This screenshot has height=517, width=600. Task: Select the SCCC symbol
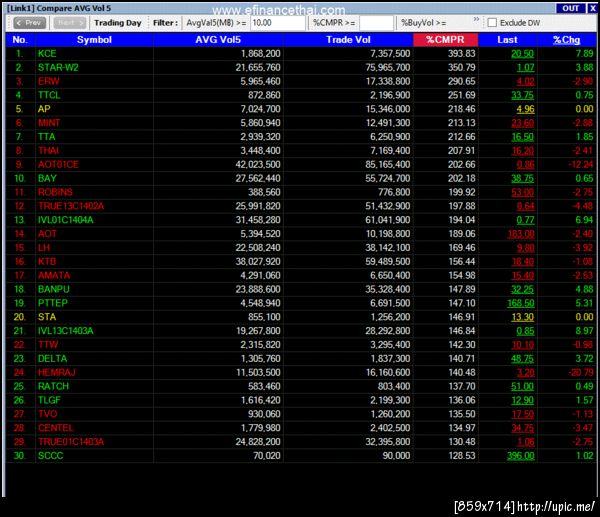coord(51,456)
